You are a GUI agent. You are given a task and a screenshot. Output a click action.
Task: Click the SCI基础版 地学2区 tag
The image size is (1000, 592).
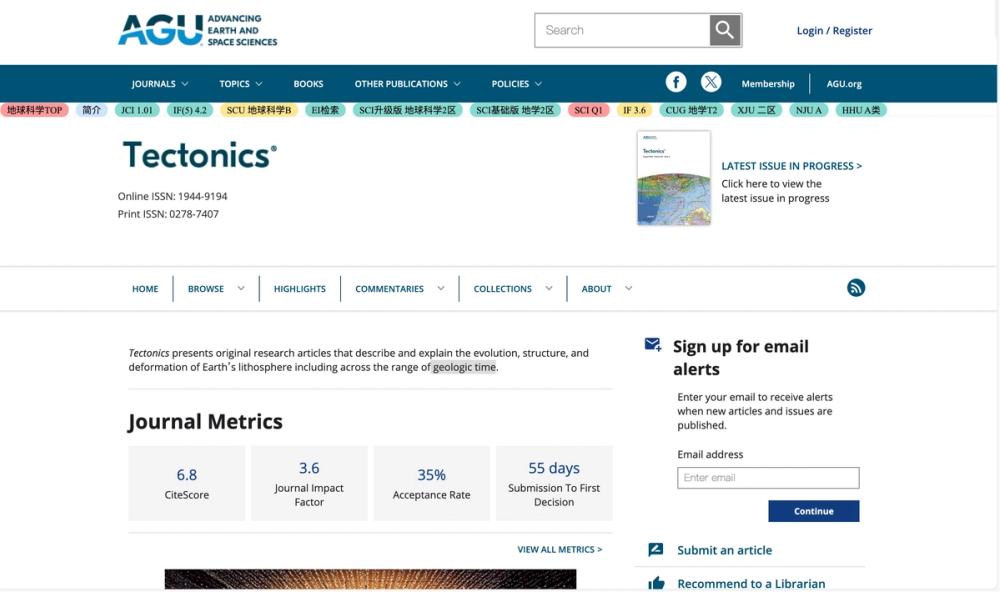pyautogui.click(x=515, y=110)
